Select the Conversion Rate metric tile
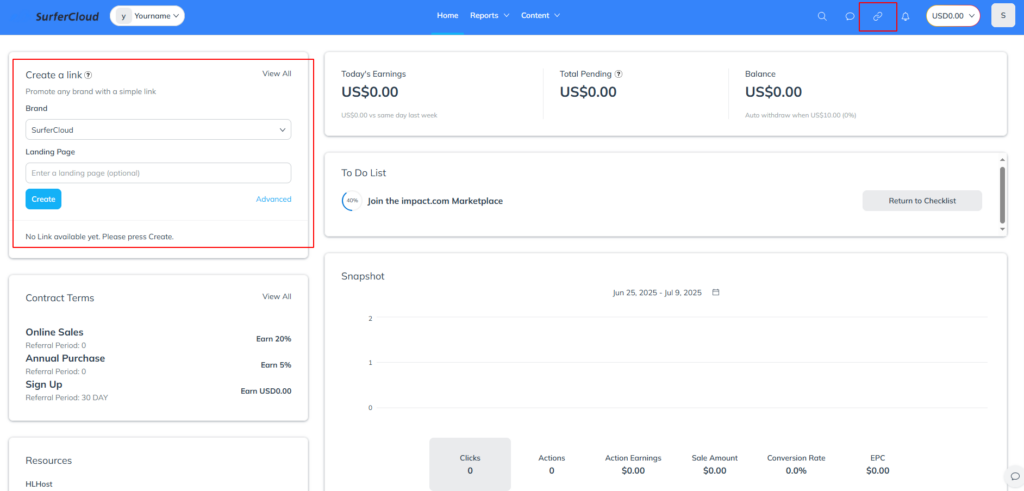 [796, 464]
